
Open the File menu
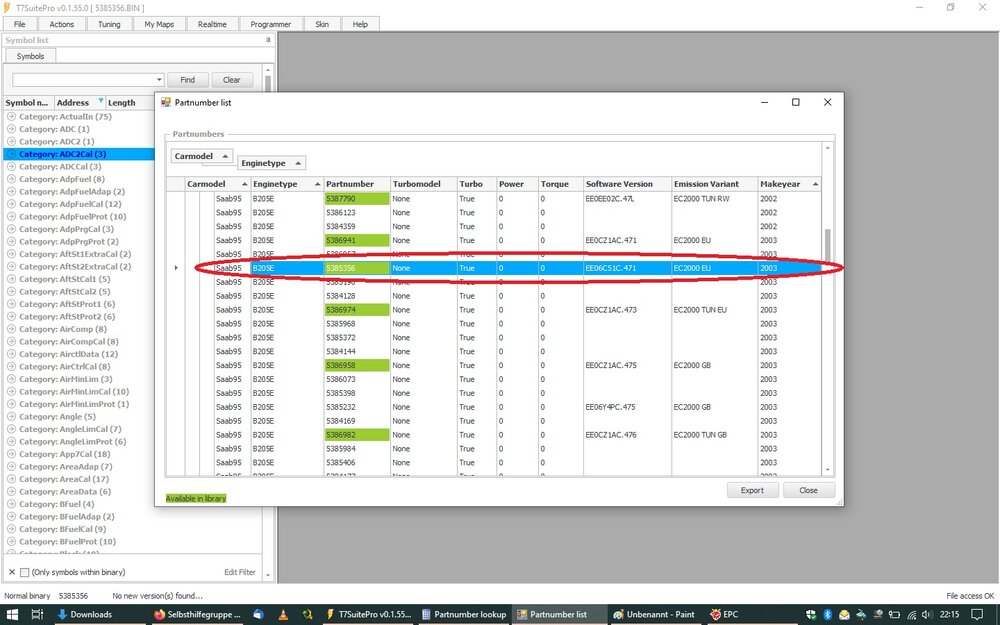point(20,24)
